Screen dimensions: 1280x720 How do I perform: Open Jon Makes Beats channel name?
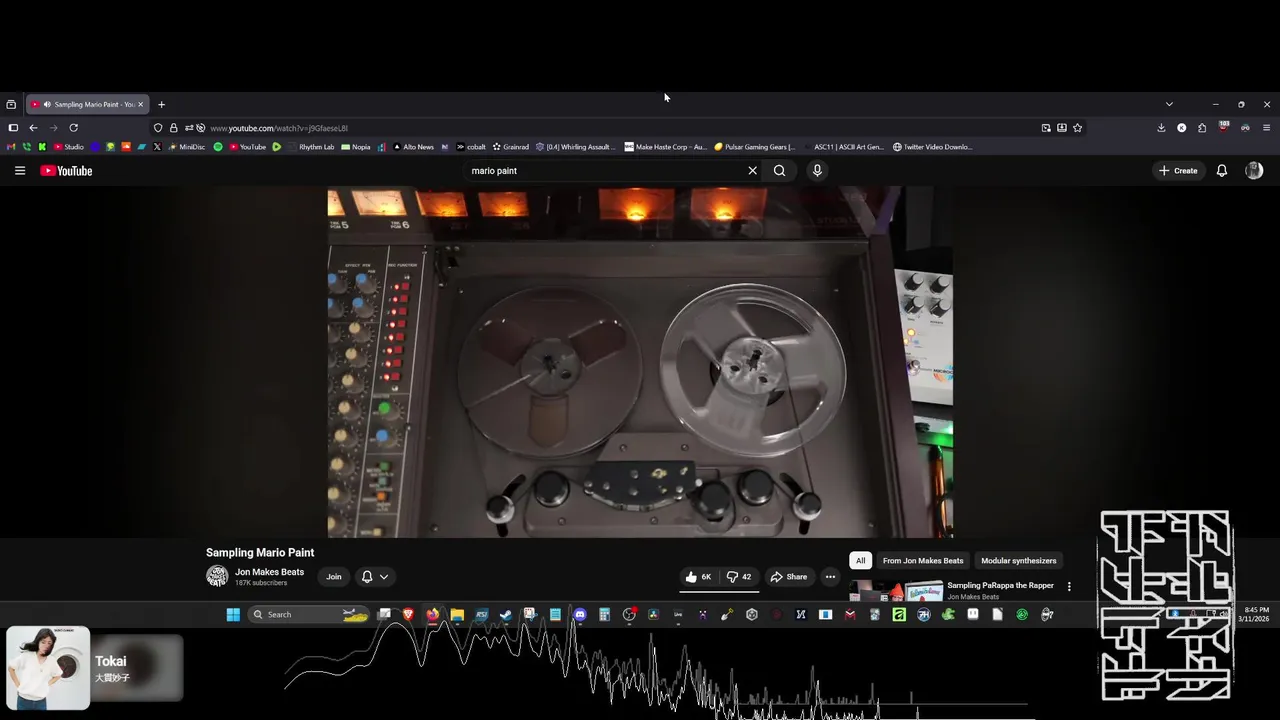click(x=269, y=572)
